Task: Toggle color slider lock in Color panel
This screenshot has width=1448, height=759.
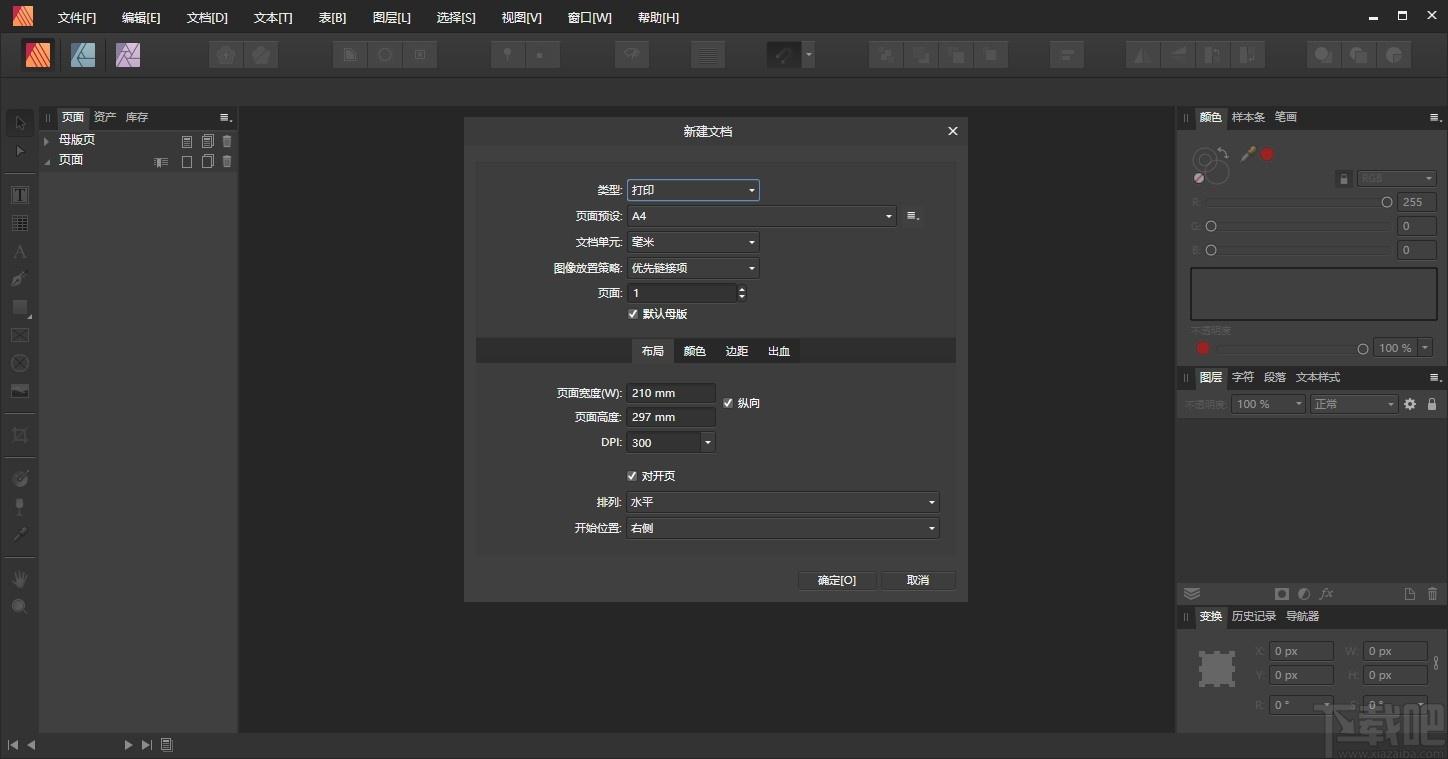Action: click(x=1344, y=179)
